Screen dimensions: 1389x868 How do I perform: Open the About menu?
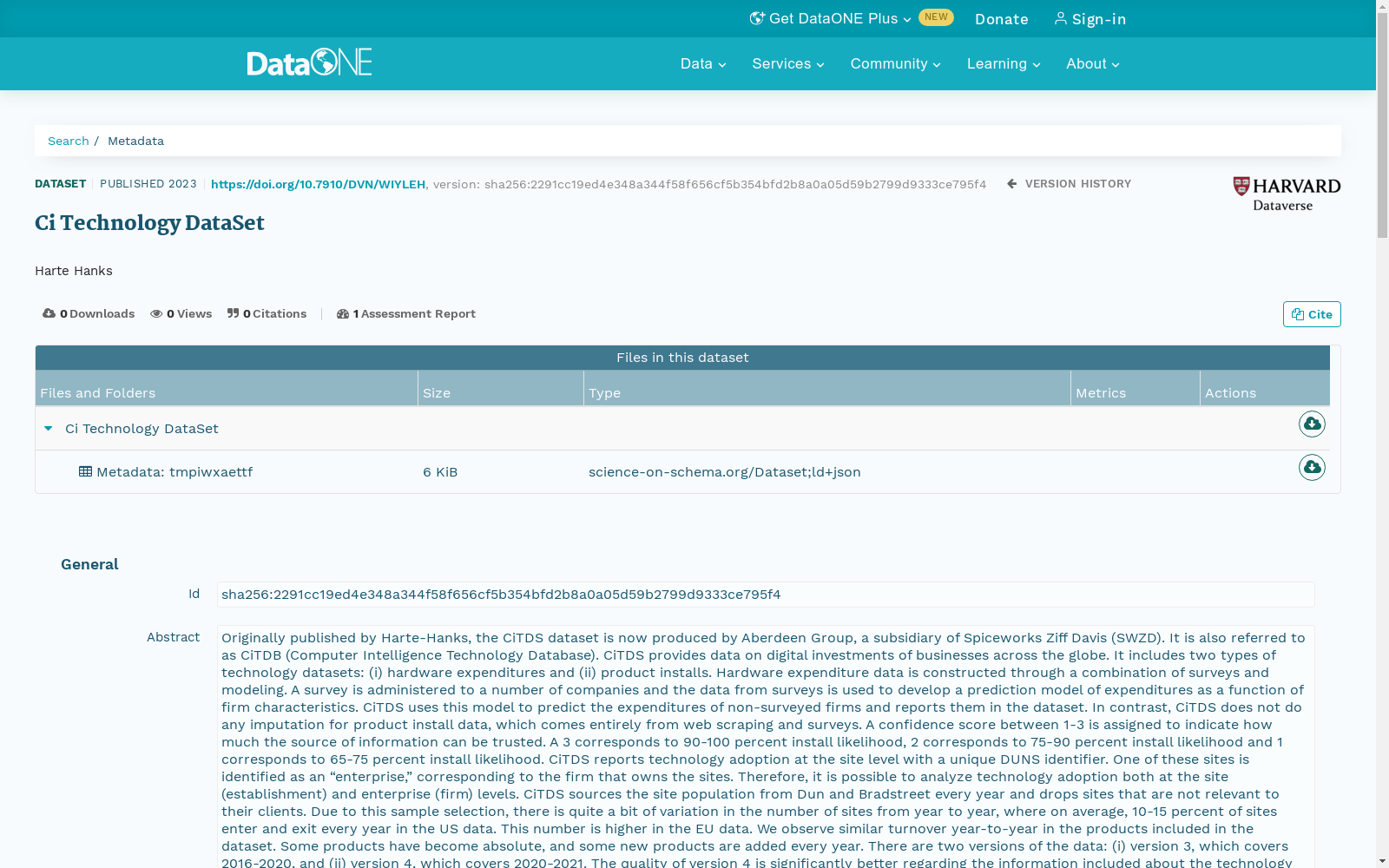click(x=1093, y=63)
